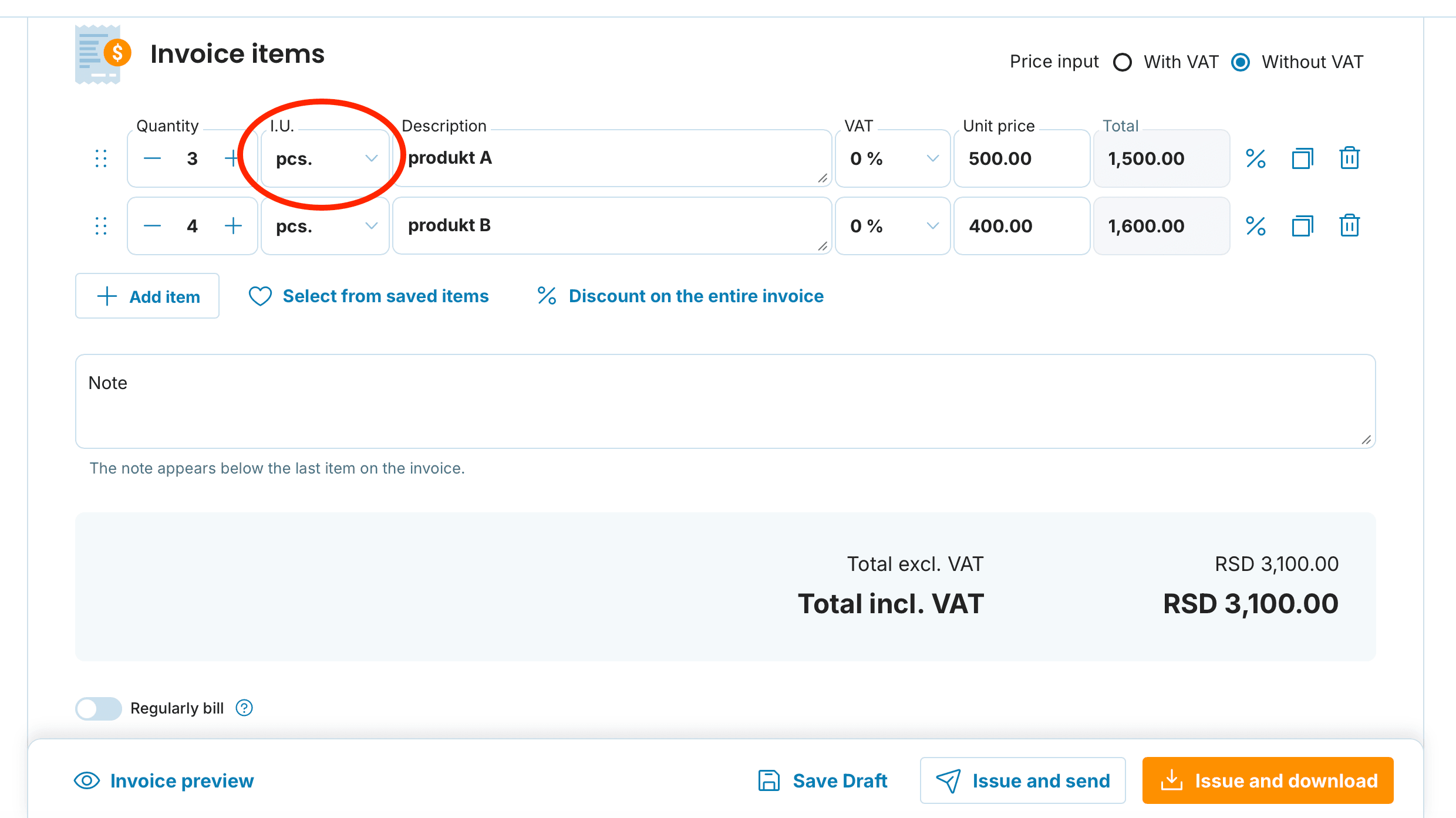Open I.U. dropdown for produkt A
Image resolution: width=1456 pixels, height=818 pixels.
pos(325,158)
